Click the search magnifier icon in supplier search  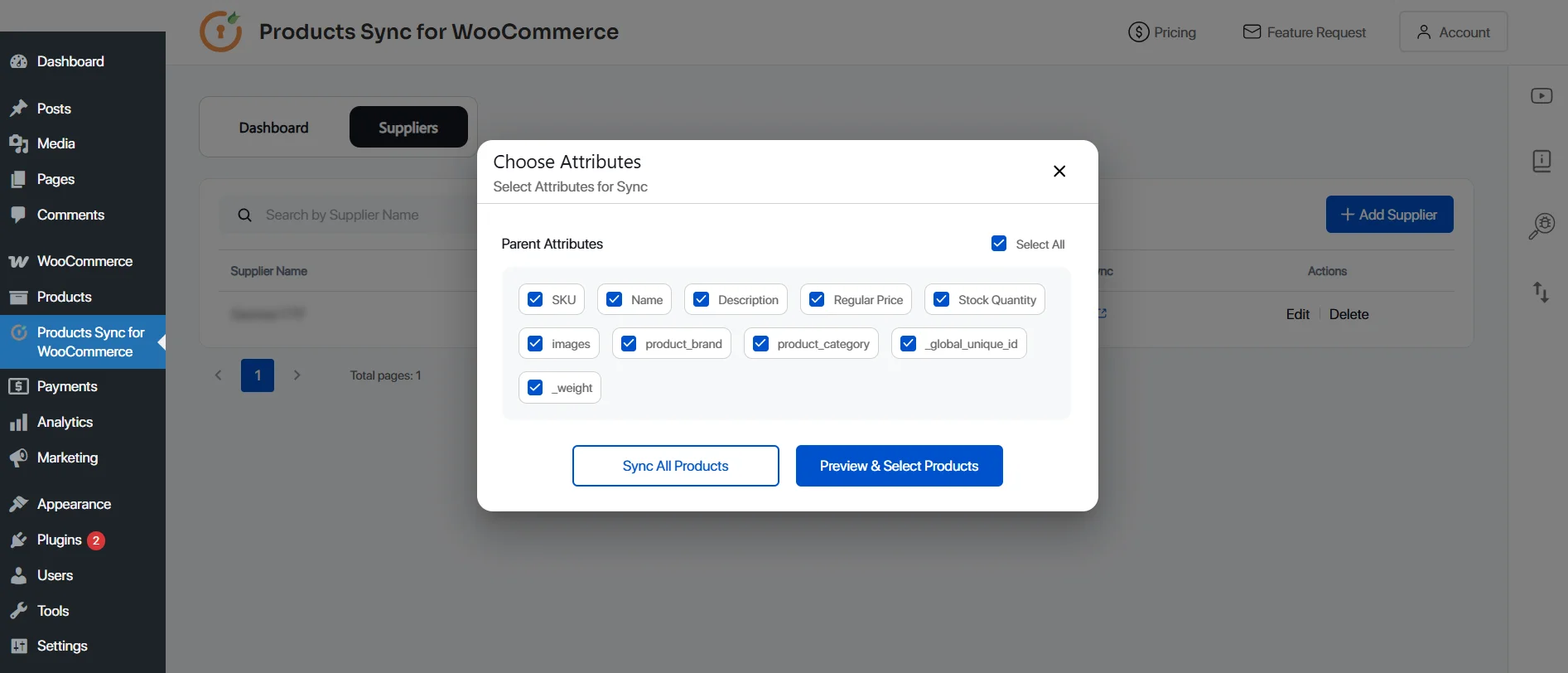244,215
